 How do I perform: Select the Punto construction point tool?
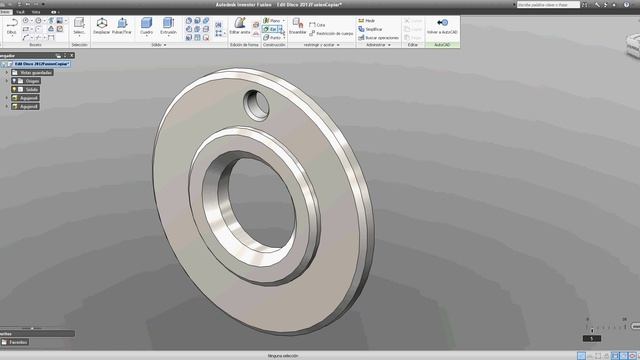272,38
